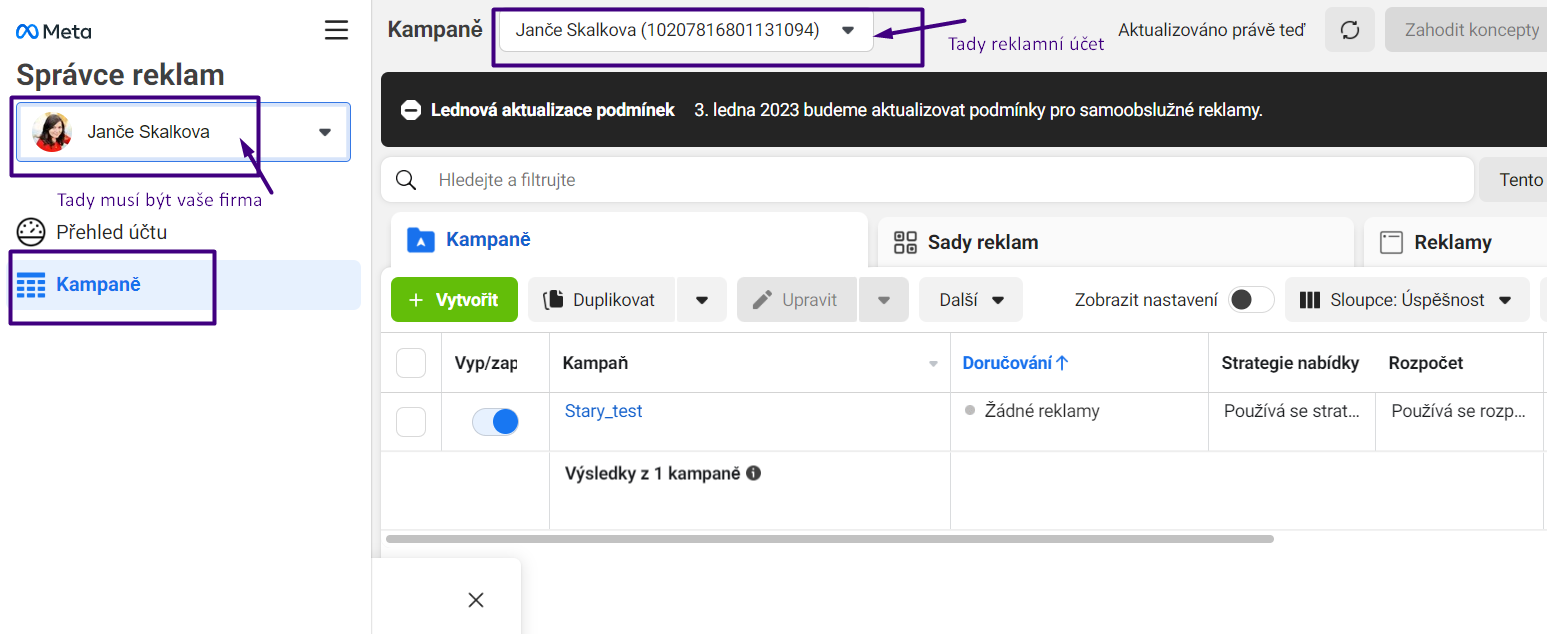This screenshot has height=634, width=1547.
Task: Click the refresh icon button
Action: pyautogui.click(x=1350, y=30)
